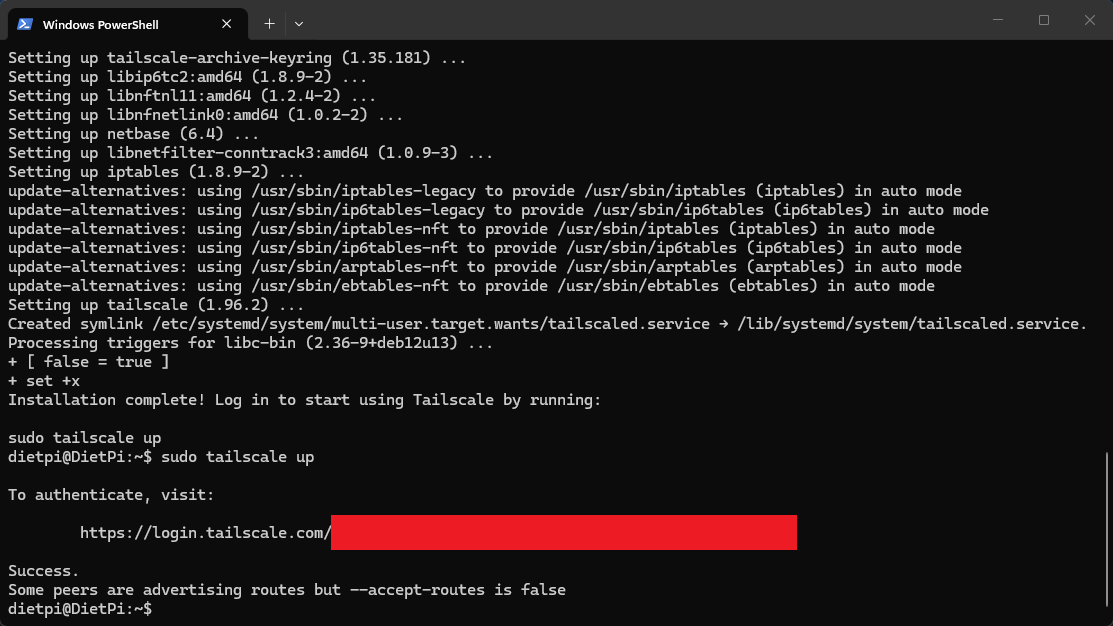The image size is (1113, 626).
Task: Close the terminal window
Action: click(1090, 20)
